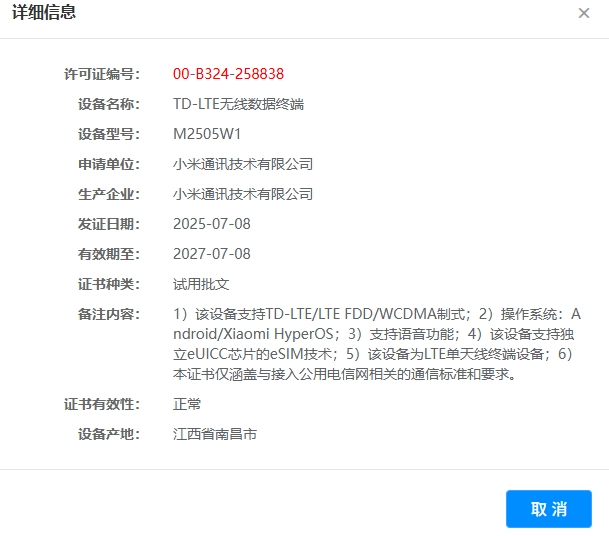Click the 申请单位 company name value
The image size is (609, 536).
pyautogui.click(x=243, y=164)
